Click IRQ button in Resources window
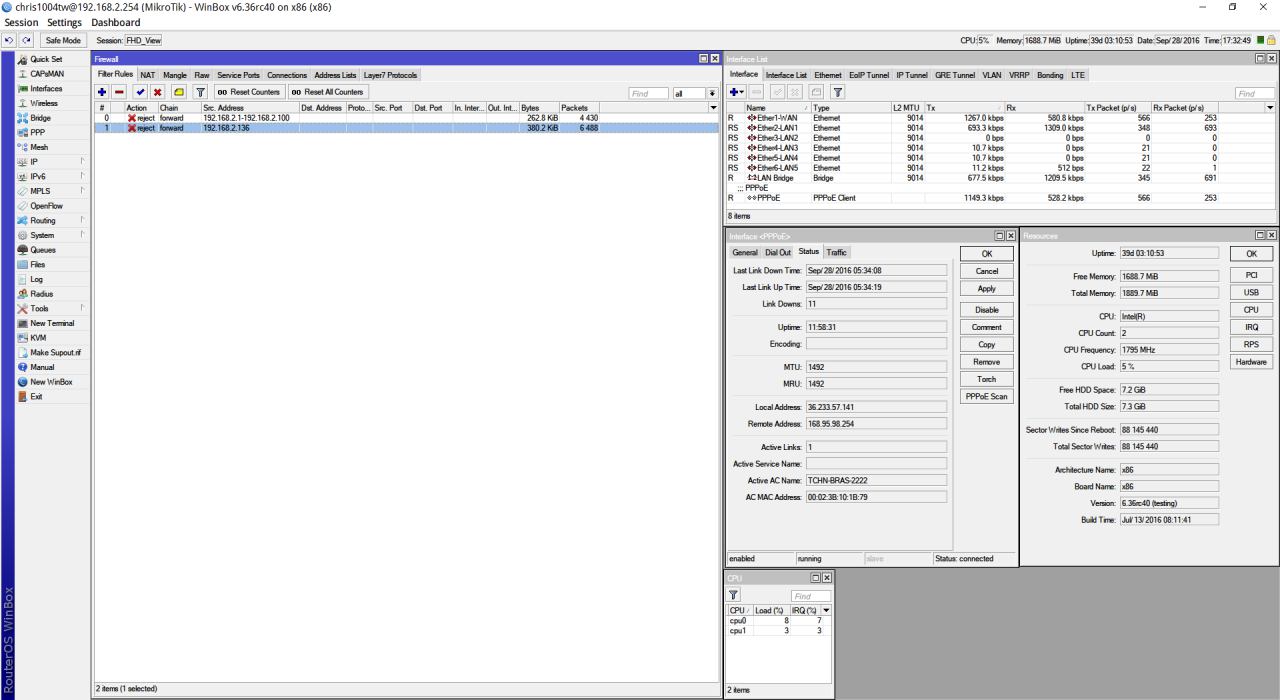The image size is (1280, 700). (x=1251, y=326)
